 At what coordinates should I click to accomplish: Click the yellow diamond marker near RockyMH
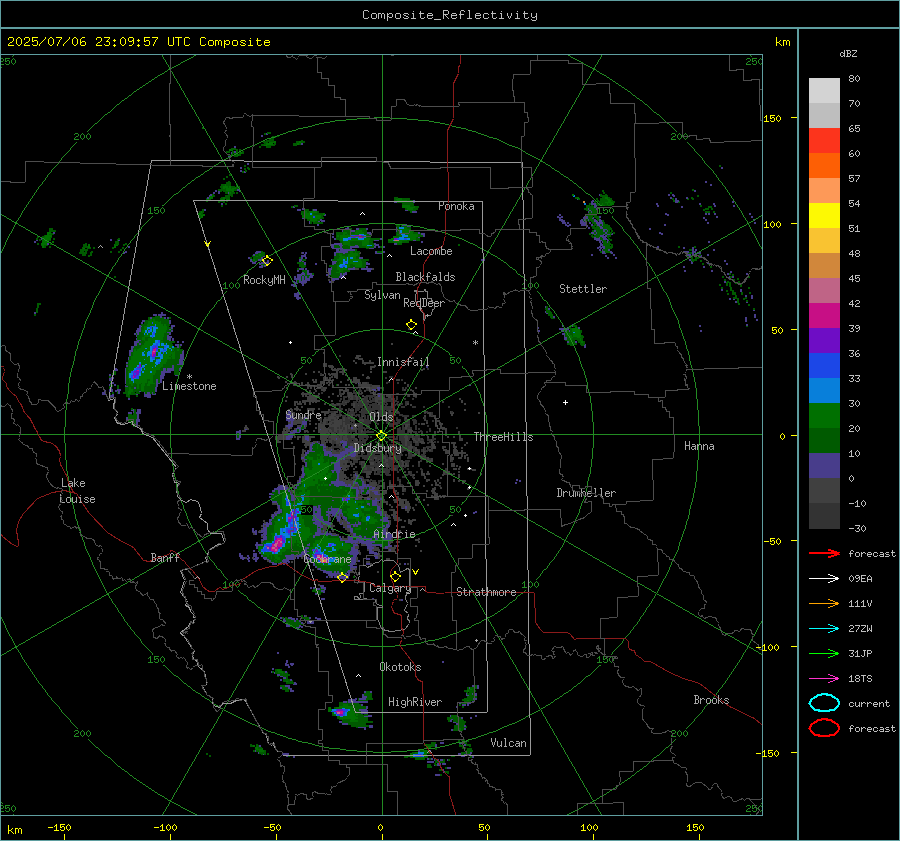pyautogui.click(x=267, y=261)
